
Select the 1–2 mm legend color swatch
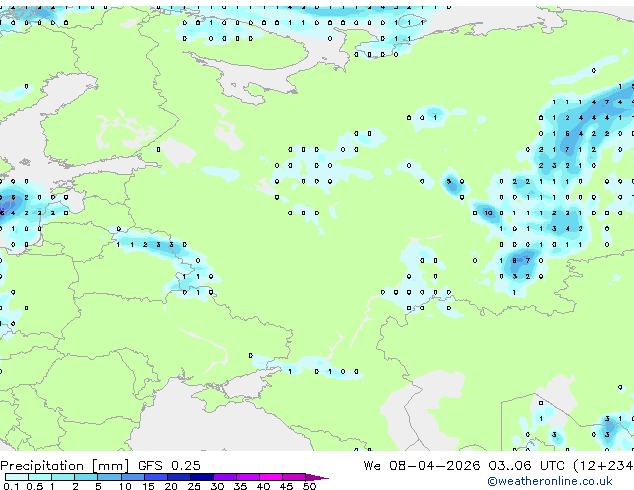pos(63,477)
